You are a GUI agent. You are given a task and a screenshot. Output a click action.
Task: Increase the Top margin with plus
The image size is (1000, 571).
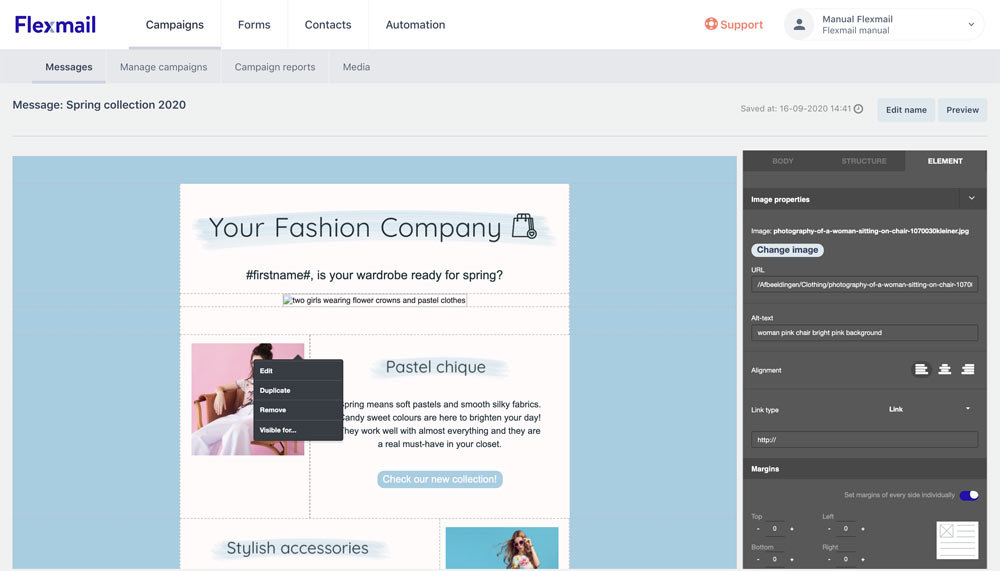(792, 529)
